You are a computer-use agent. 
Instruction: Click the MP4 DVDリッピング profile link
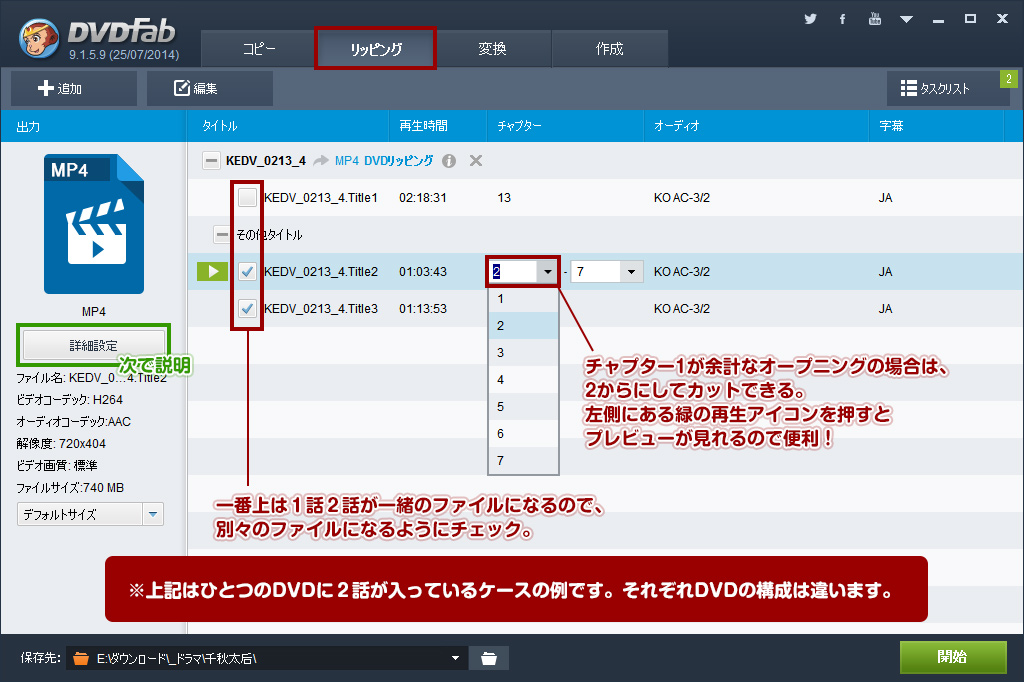pyautogui.click(x=383, y=161)
